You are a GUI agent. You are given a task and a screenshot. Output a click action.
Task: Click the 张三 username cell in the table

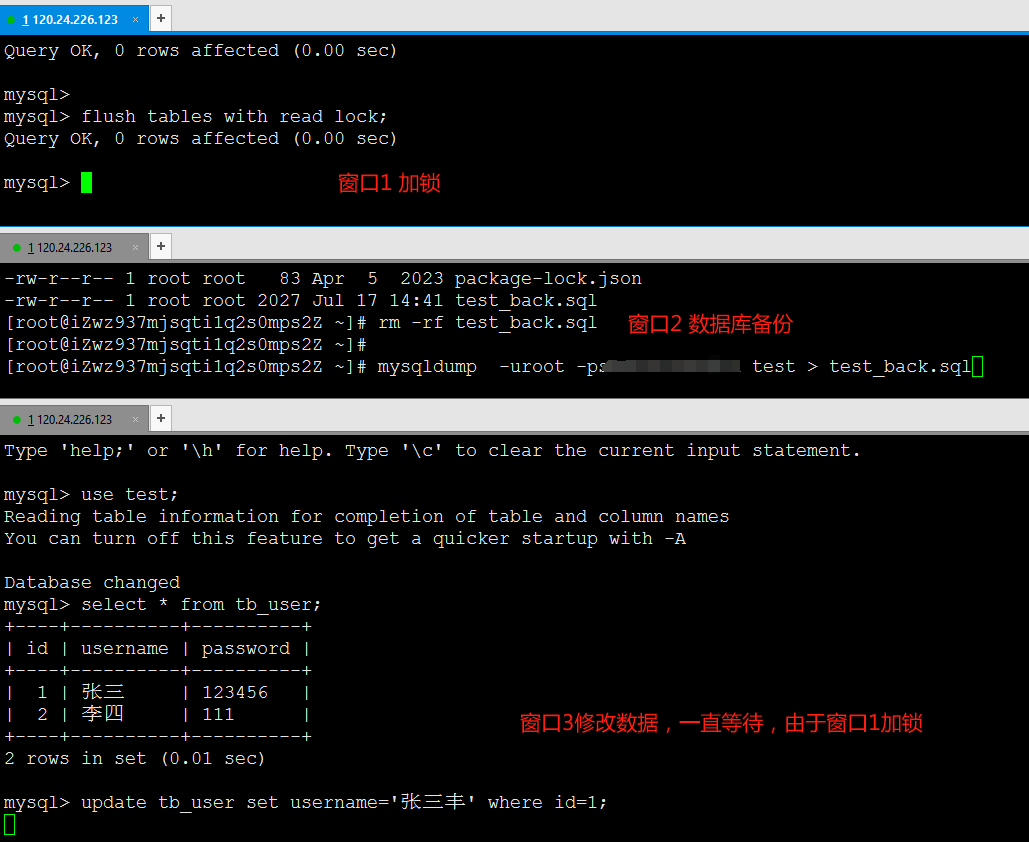[103, 693]
